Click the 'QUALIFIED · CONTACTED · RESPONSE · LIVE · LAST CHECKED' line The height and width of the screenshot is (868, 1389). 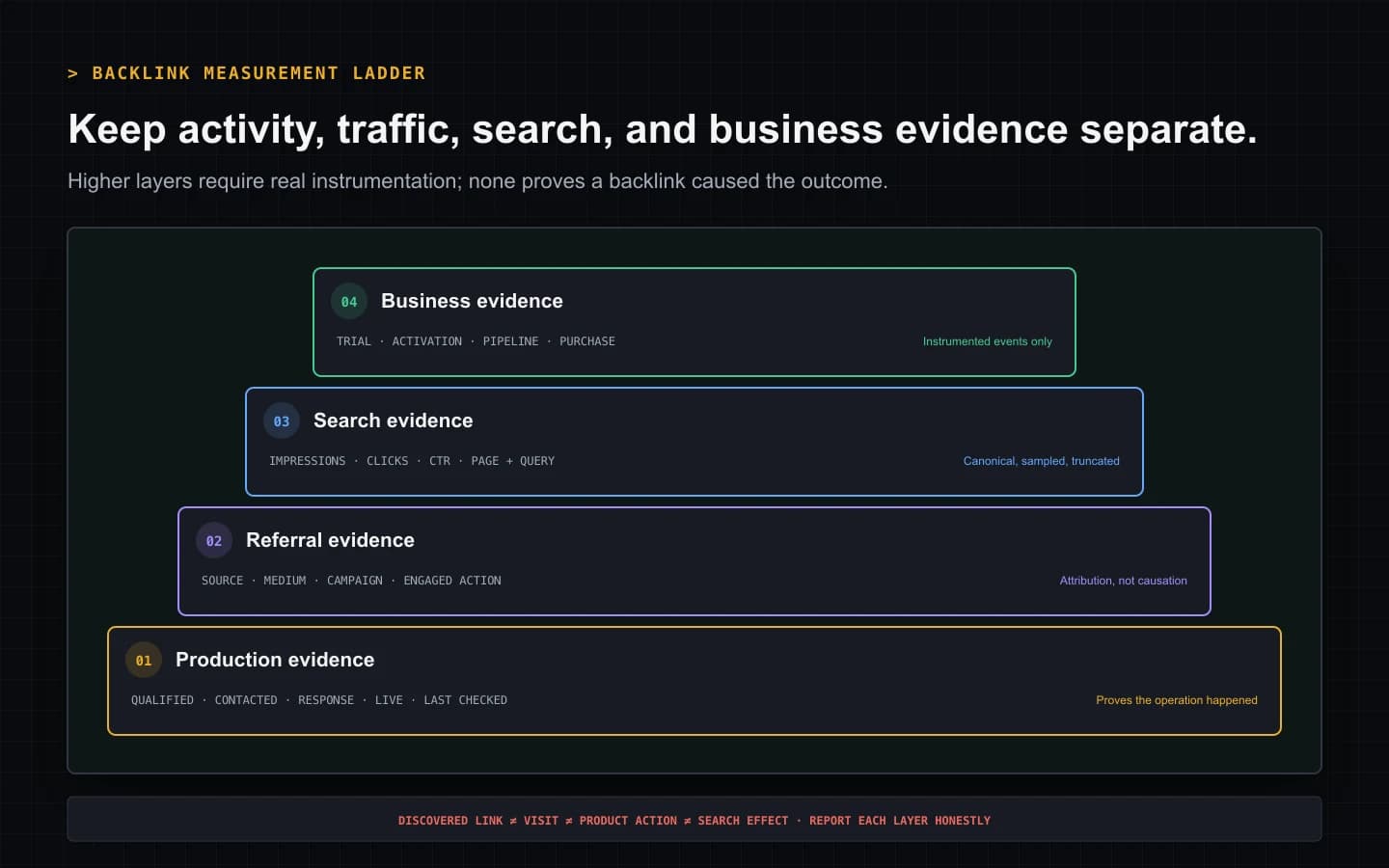click(319, 700)
